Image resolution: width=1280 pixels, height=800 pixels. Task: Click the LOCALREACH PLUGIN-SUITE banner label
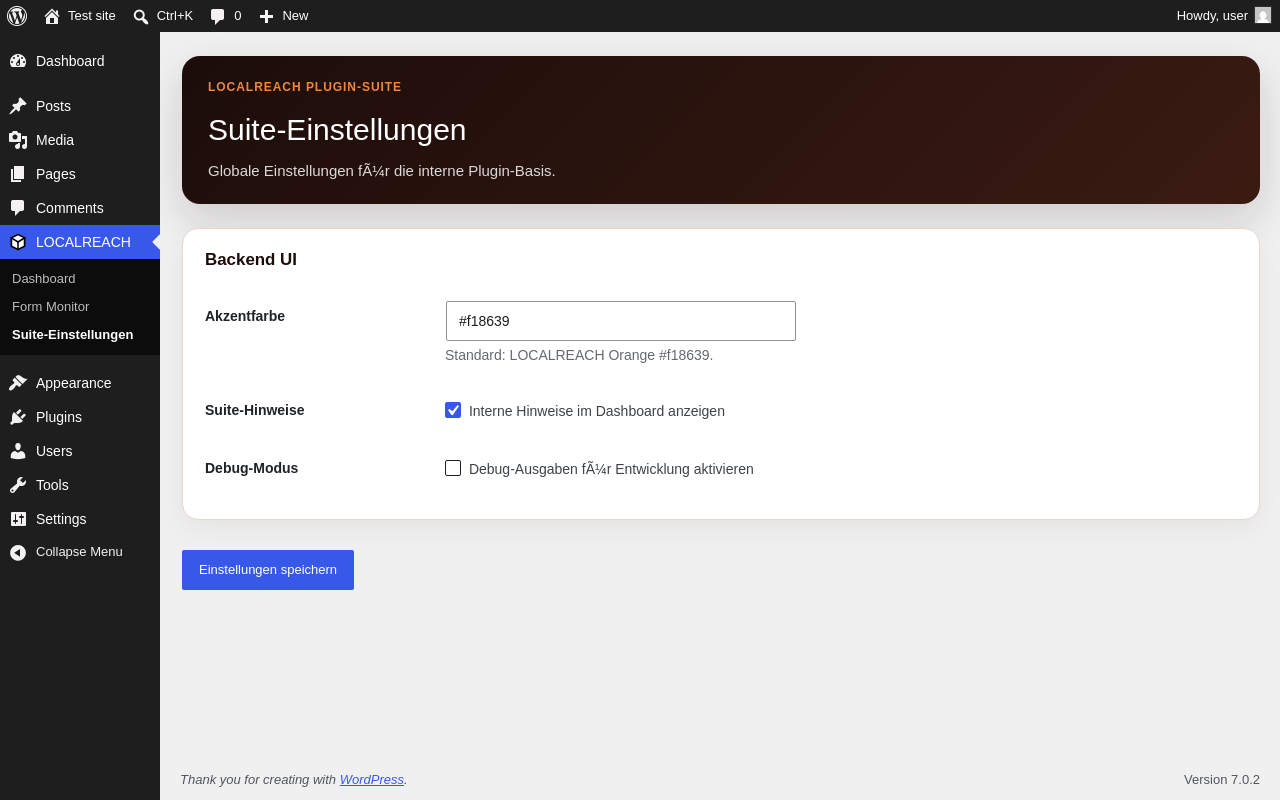click(305, 87)
